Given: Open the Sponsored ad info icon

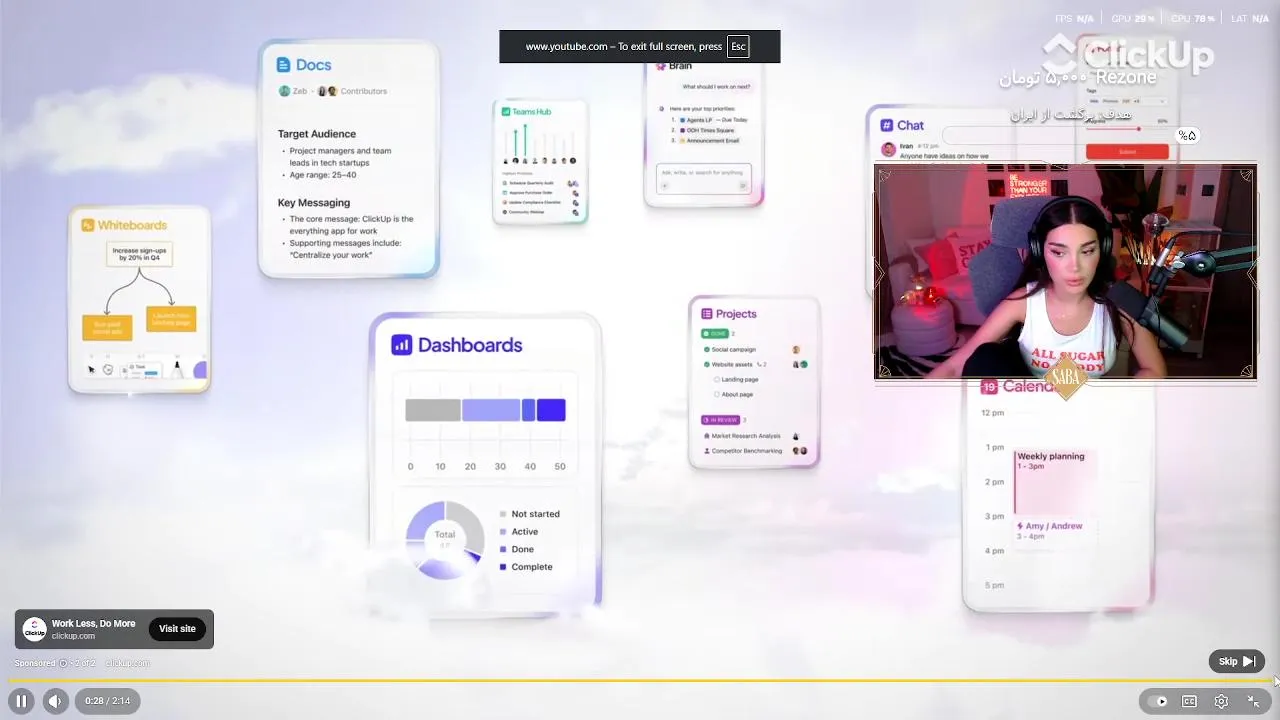Looking at the screenshot, I should [63, 663].
